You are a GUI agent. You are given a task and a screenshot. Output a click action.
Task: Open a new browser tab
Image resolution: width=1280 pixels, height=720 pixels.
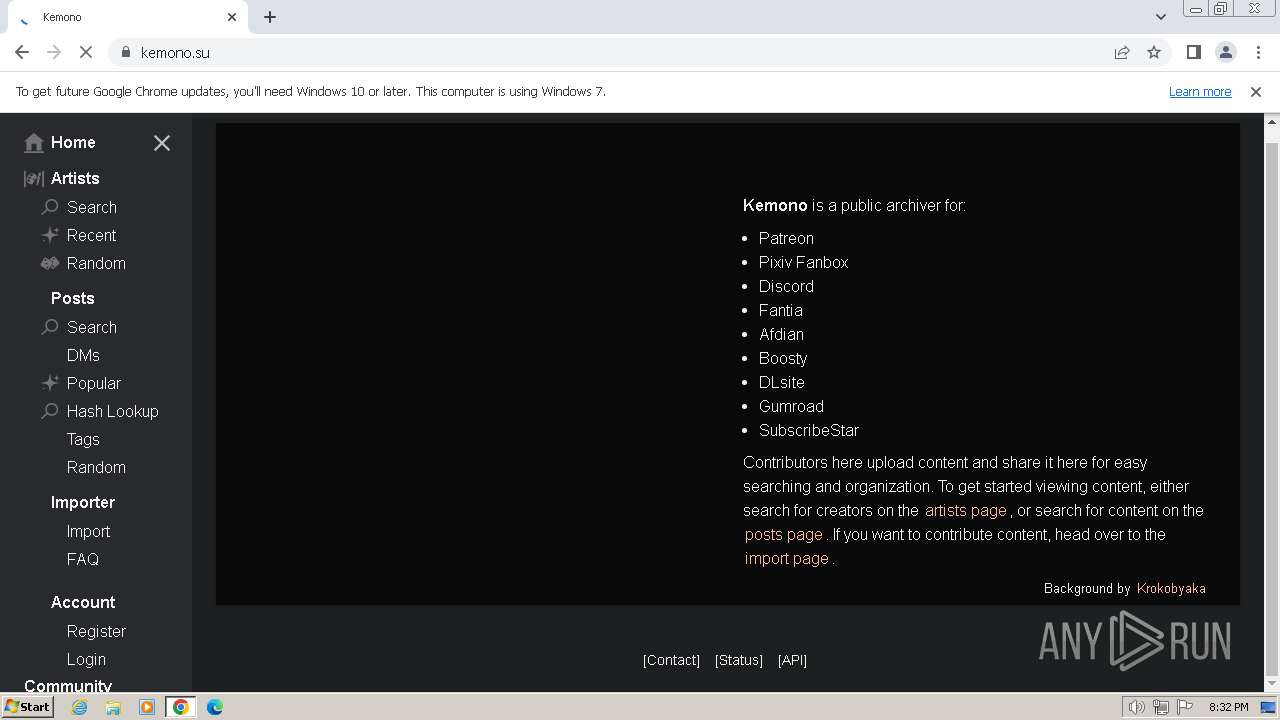point(270,17)
